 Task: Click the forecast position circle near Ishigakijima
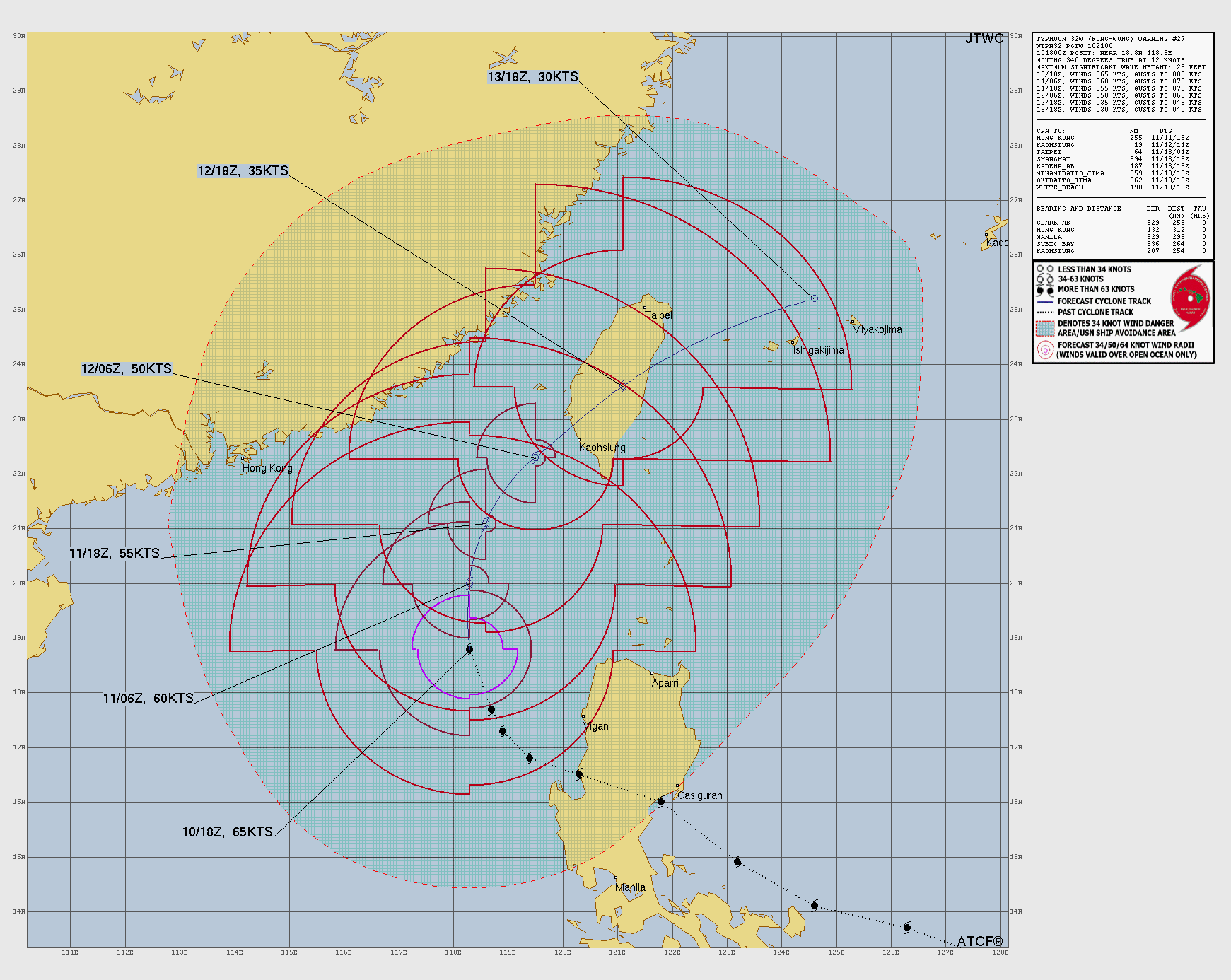(x=815, y=298)
